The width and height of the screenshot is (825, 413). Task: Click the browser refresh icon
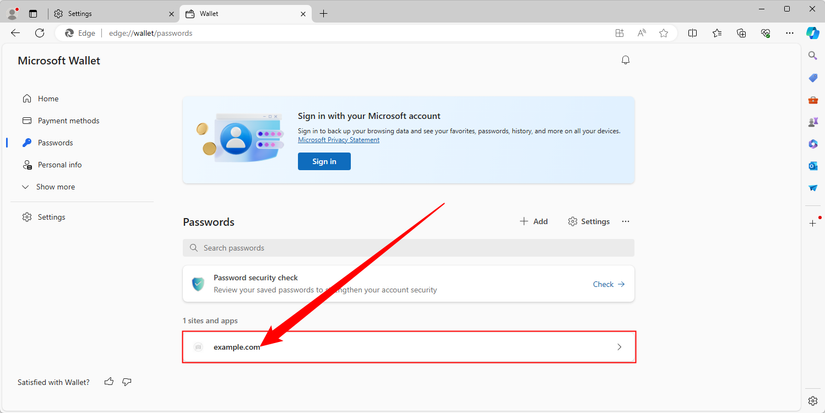(40, 33)
